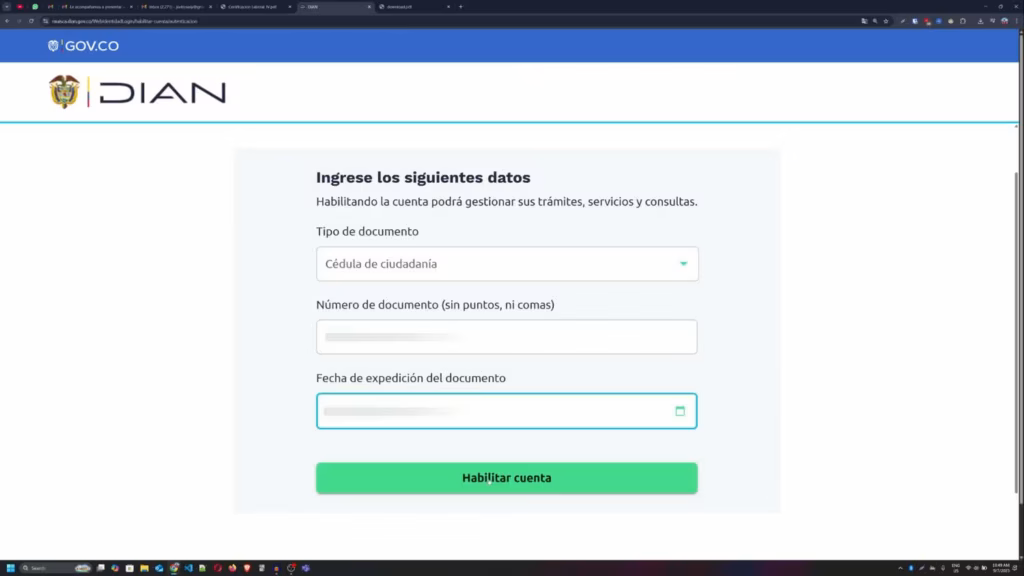Viewport: 1024px width, 576px height.
Task: Show hidden system tray icons
Action: [900, 568]
